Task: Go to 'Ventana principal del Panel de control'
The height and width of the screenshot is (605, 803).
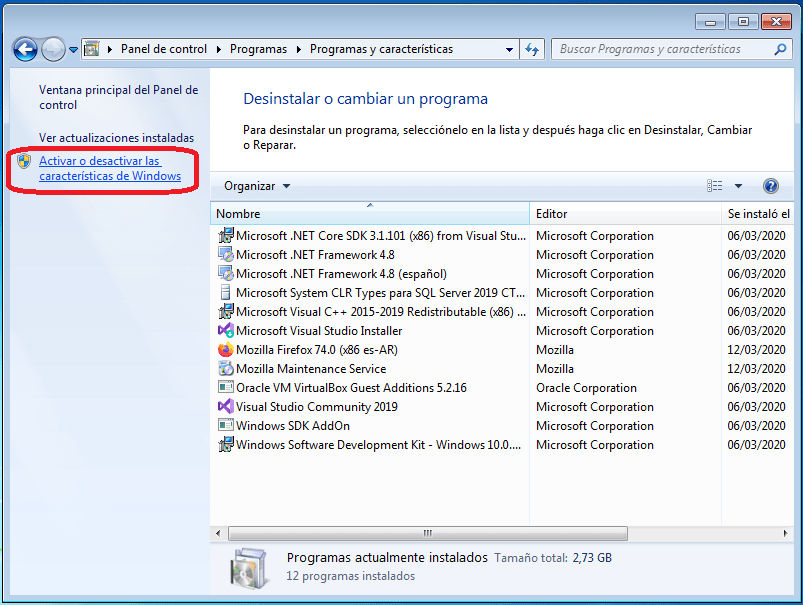Action: [x=118, y=97]
